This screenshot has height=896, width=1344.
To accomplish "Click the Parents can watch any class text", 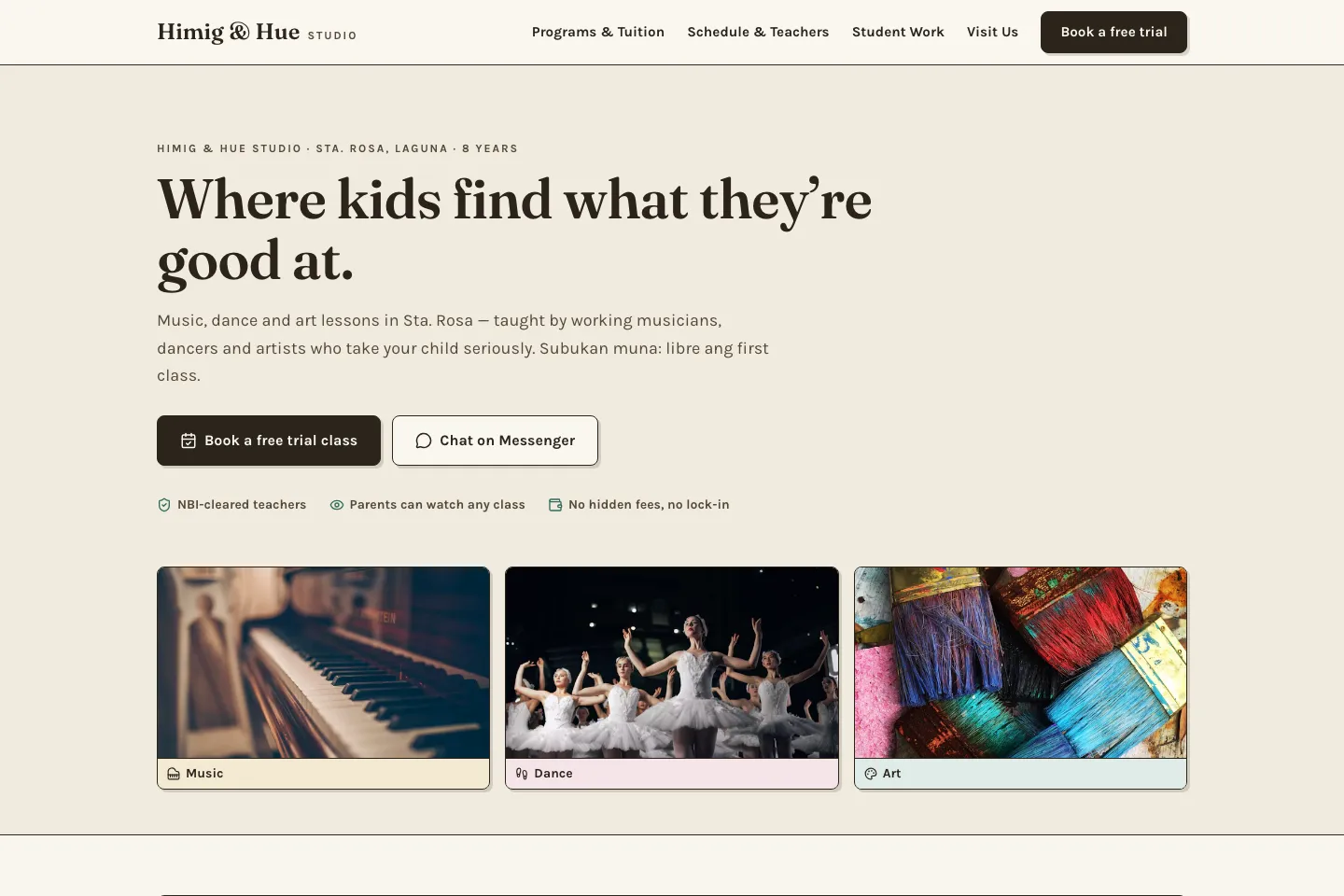I will [x=437, y=505].
